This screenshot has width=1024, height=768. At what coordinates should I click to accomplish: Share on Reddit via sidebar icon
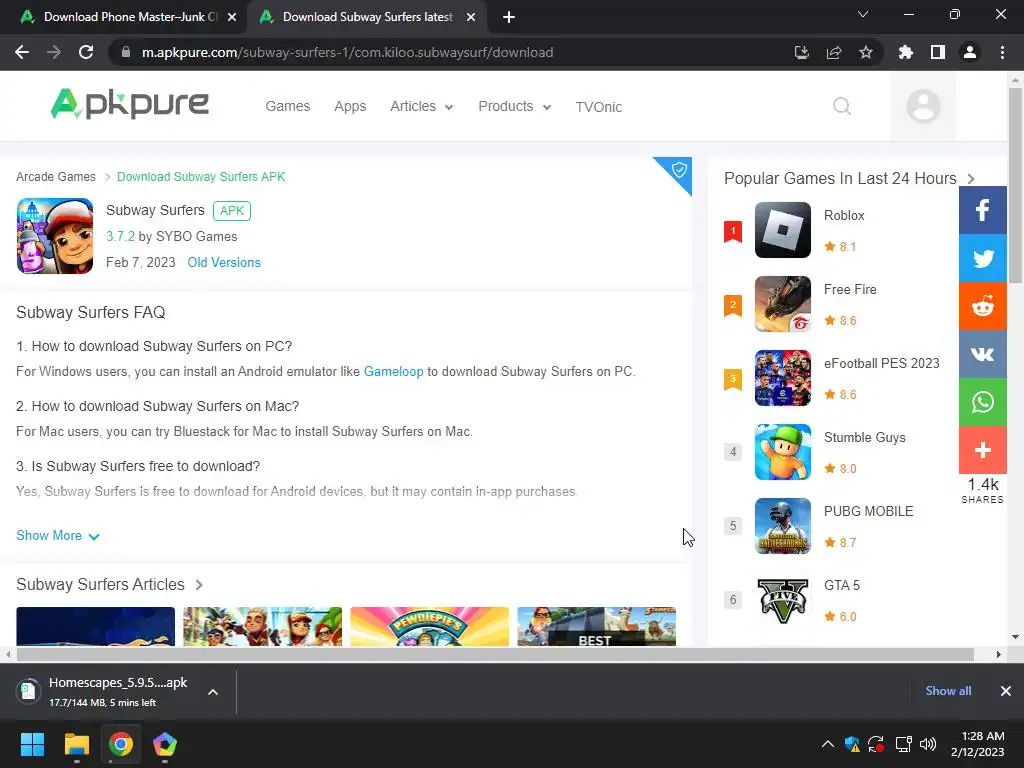coord(982,306)
